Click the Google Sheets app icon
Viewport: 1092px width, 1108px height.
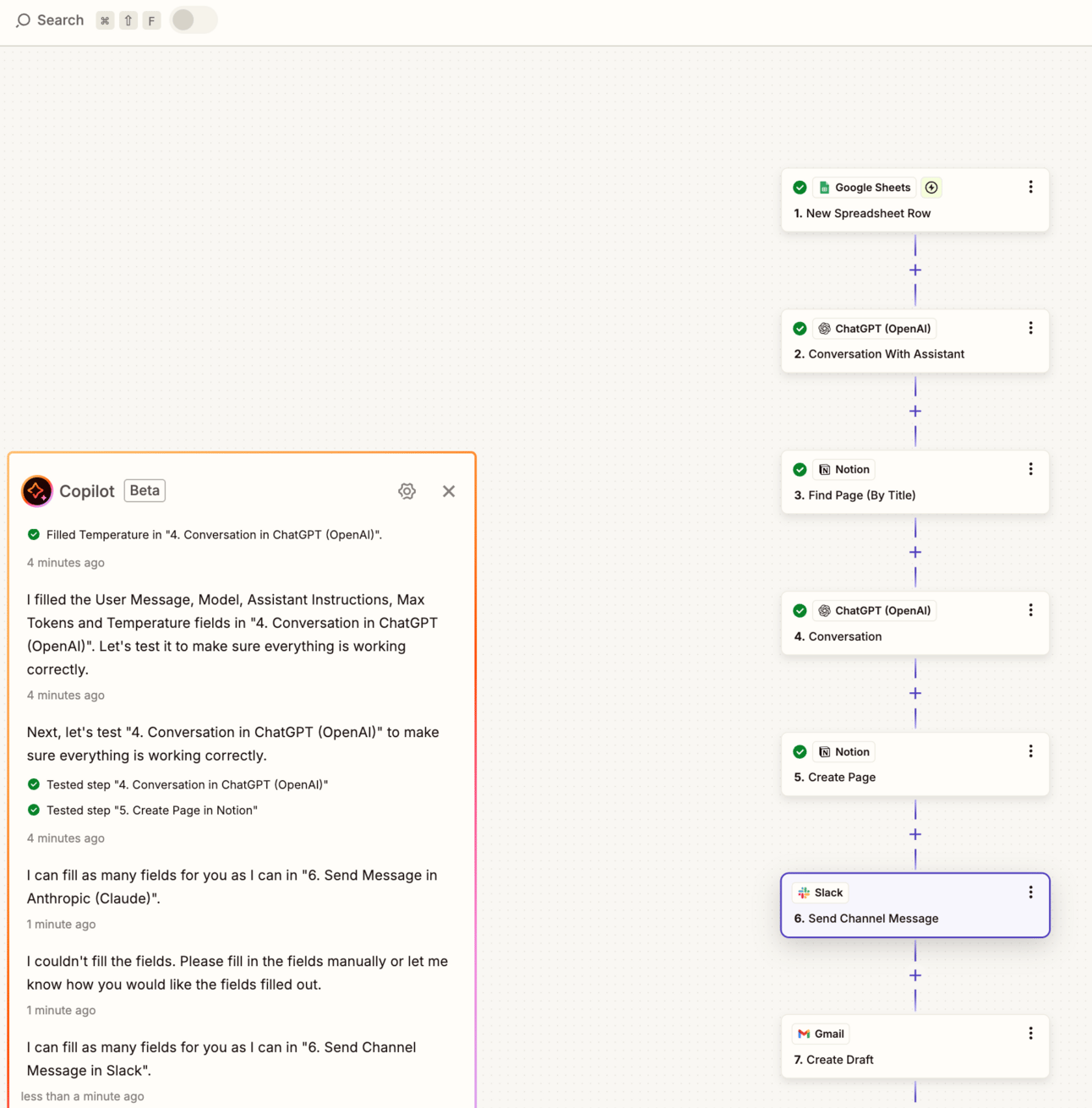[x=824, y=188]
